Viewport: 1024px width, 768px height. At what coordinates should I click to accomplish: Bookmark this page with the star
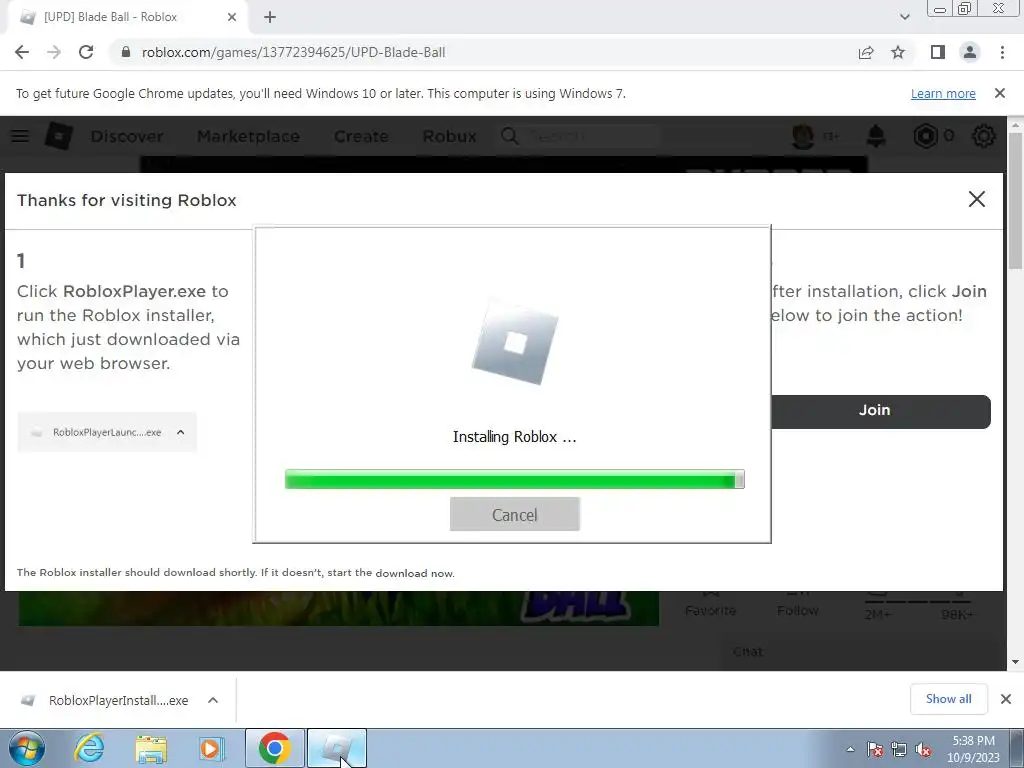(x=898, y=52)
